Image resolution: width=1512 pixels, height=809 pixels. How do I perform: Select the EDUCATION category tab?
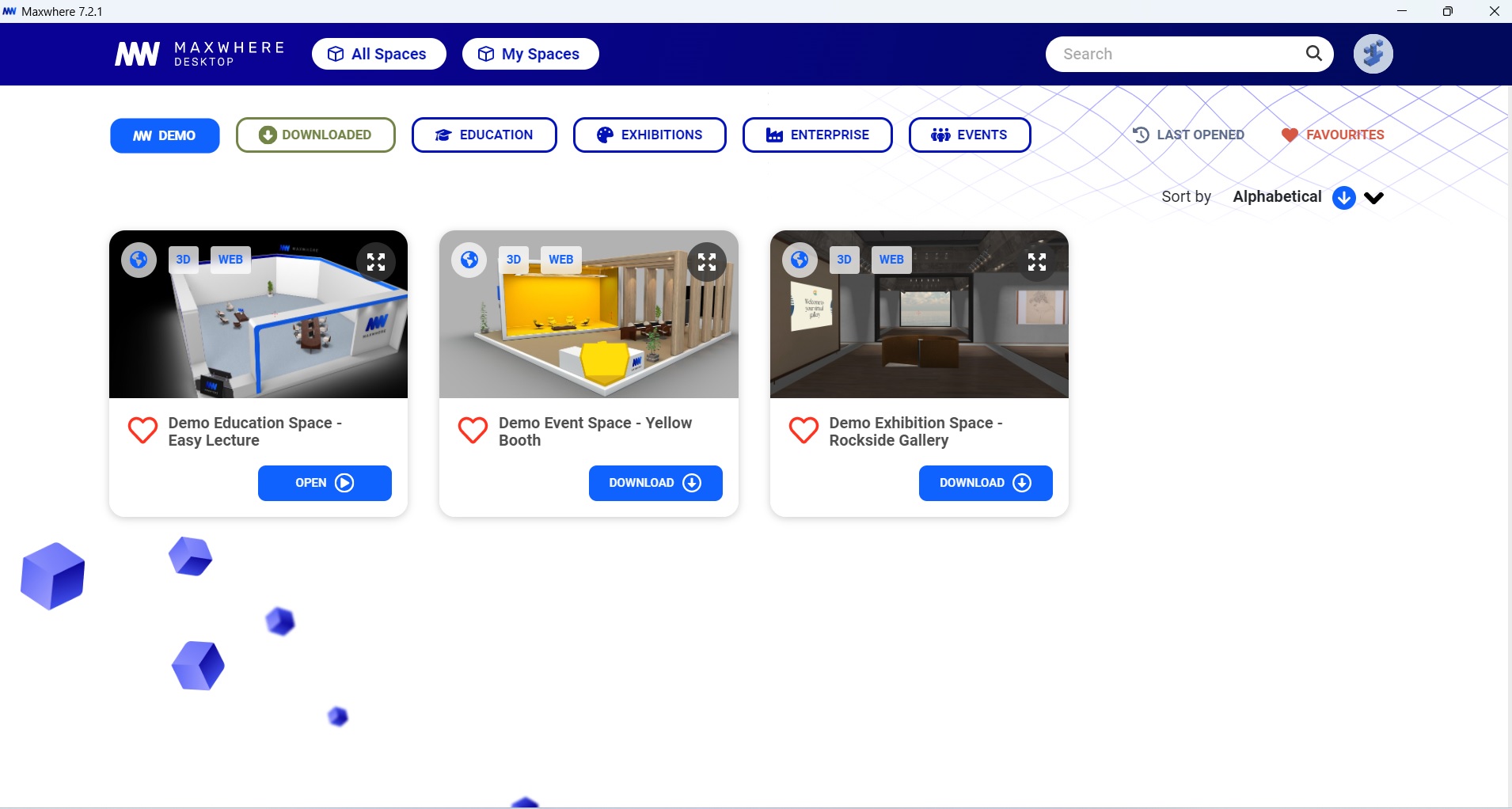point(484,135)
